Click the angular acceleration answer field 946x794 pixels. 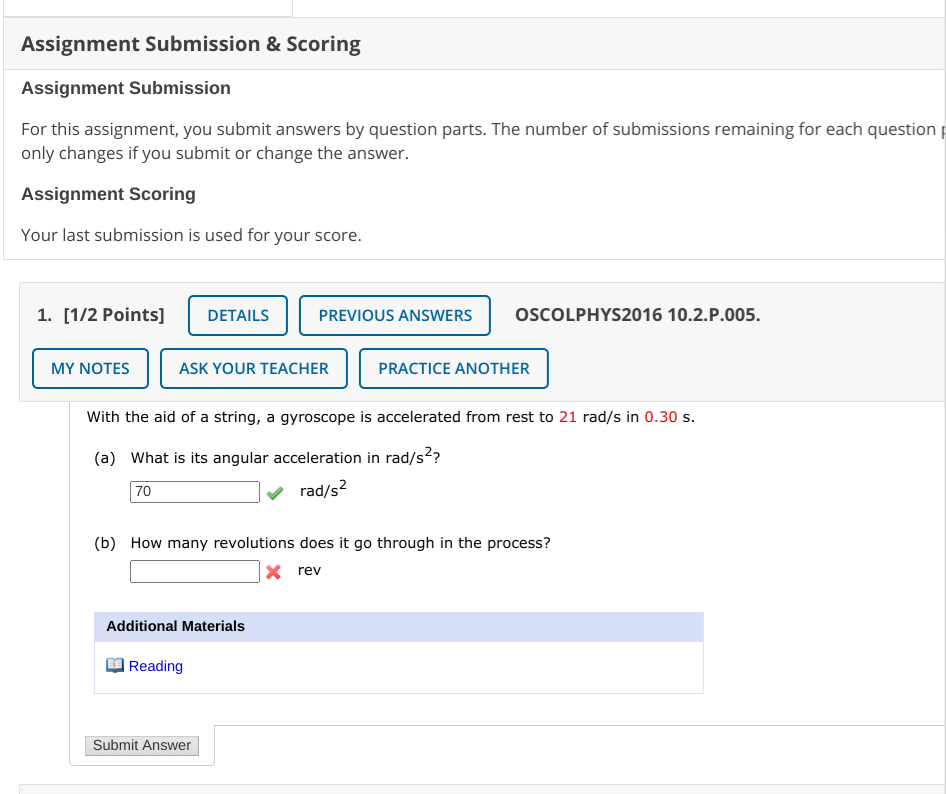point(195,491)
